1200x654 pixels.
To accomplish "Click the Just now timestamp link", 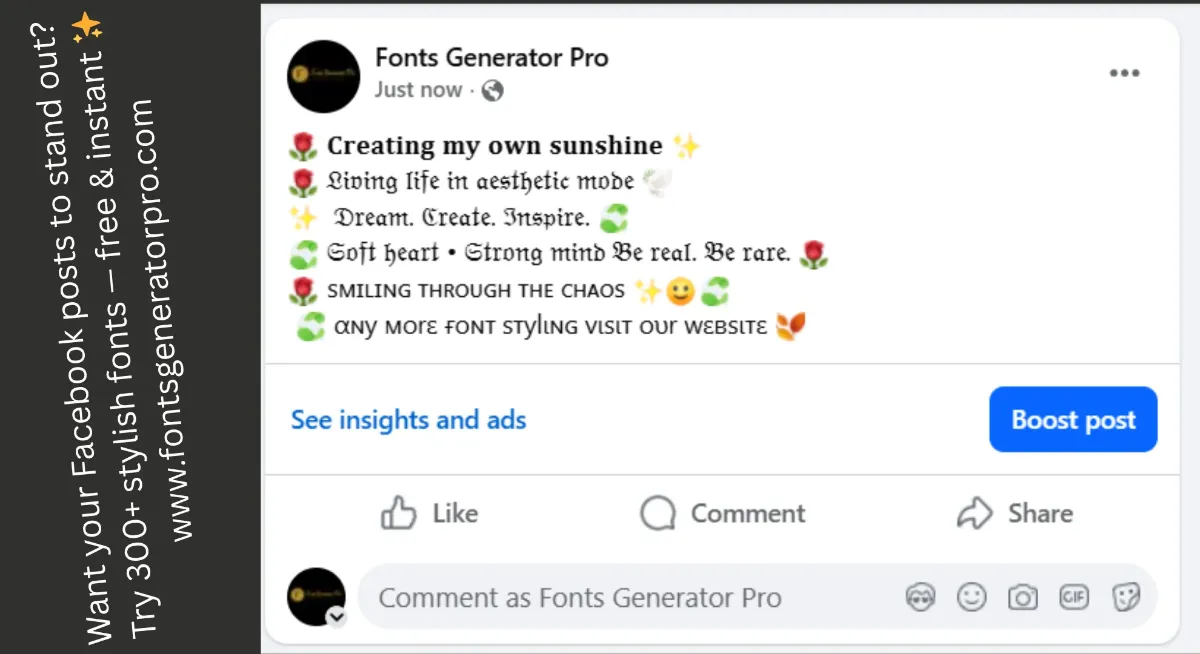I will [419, 90].
